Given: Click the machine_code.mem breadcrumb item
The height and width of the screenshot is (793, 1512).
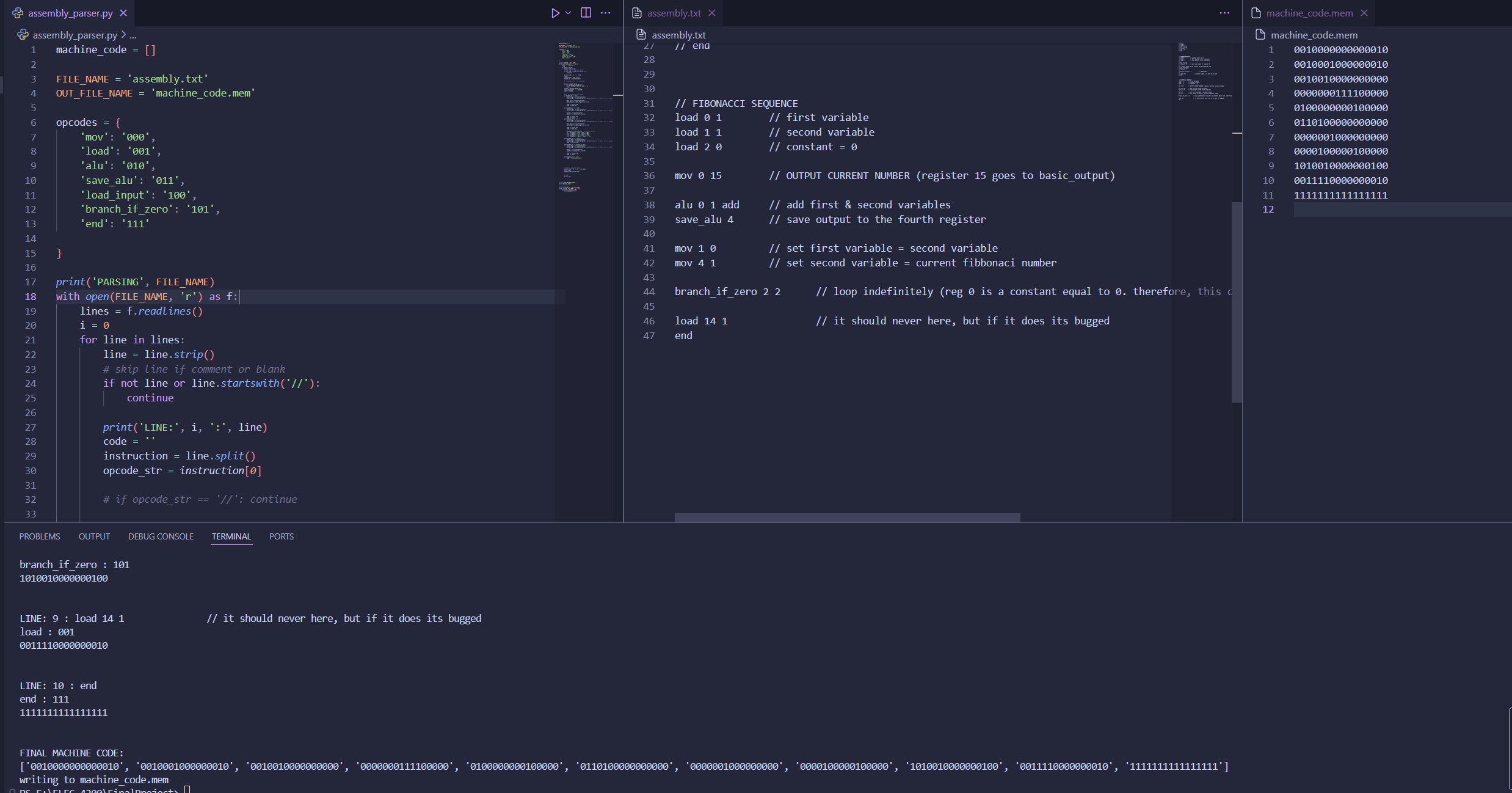Looking at the screenshot, I should point(1314,35).
